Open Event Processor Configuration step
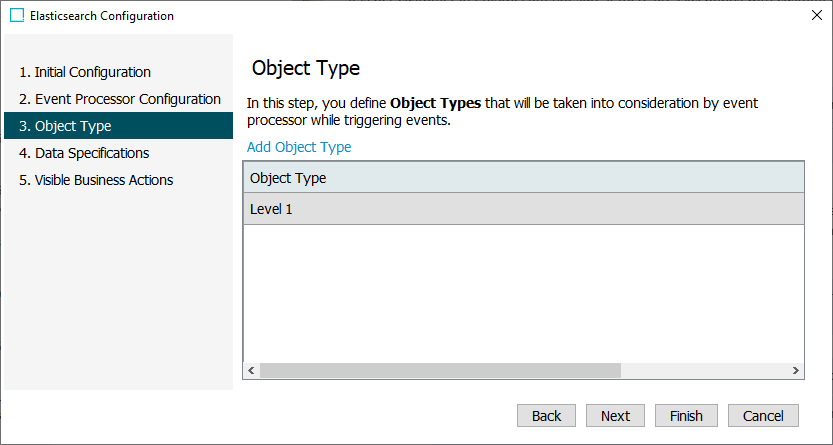The height and width of the screenshot is (445, 833). 119,99
